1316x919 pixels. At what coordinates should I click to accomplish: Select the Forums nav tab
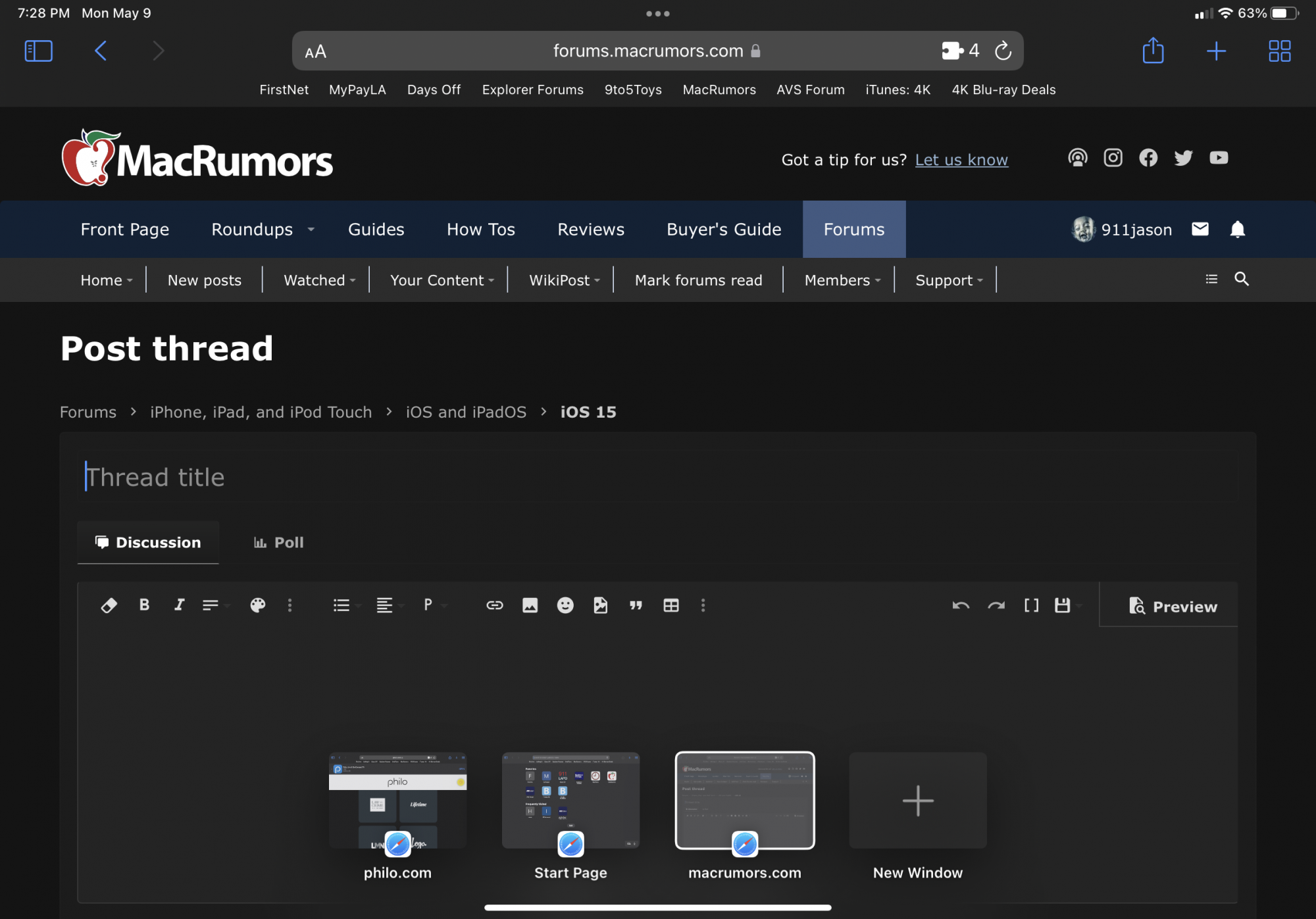(x=854, y=229)
